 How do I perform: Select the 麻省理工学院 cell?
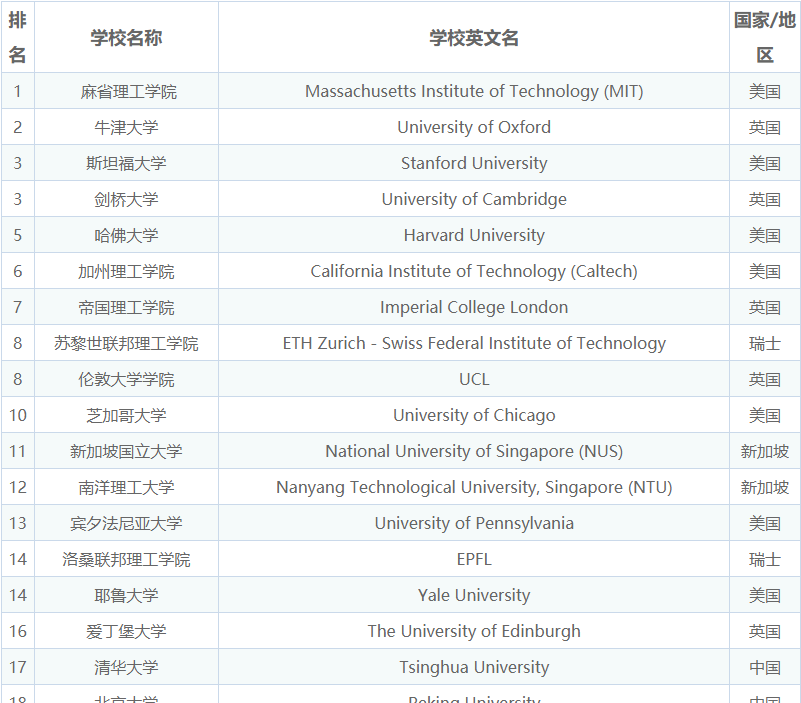pyautogui.click(x=126, y=91)
